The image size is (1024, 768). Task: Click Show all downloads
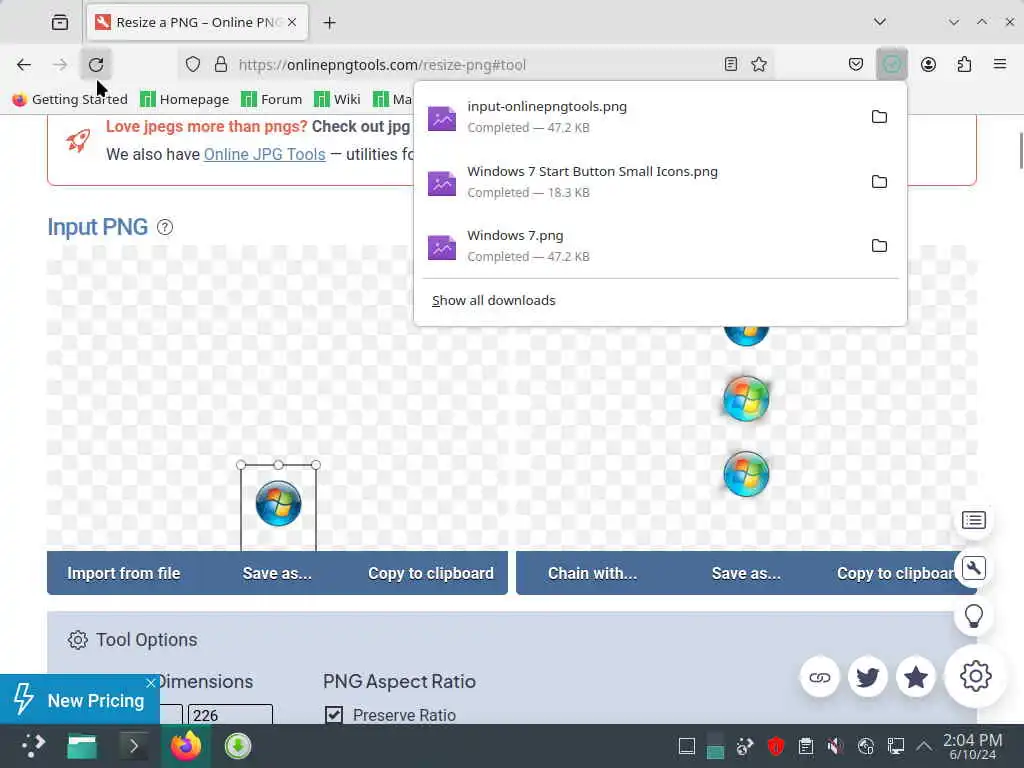[x=493, y=300]
